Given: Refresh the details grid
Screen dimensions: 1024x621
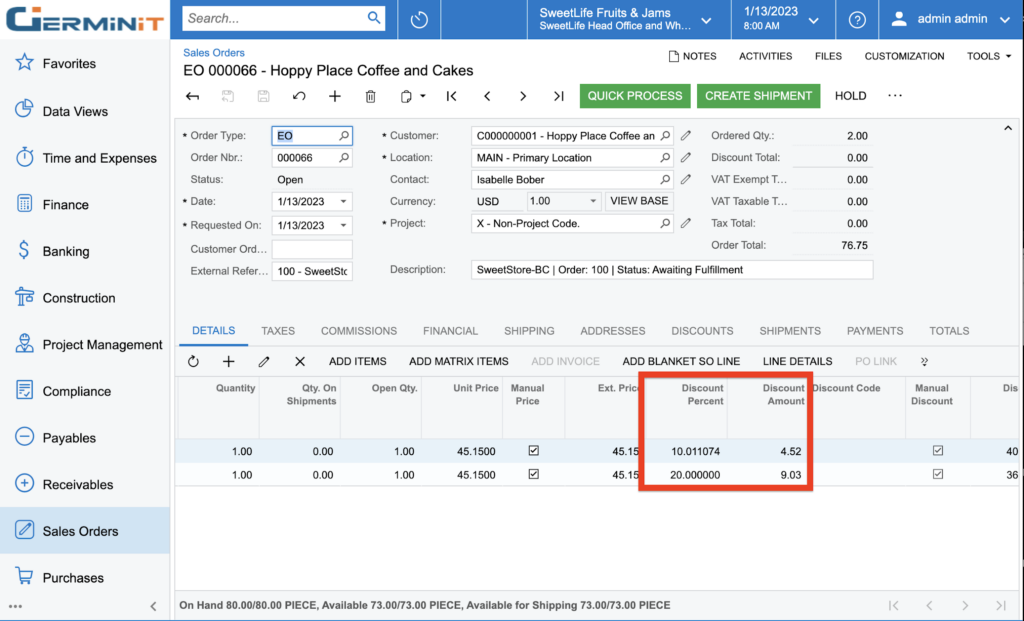Looking at the screenshot, I should [193, 361].
